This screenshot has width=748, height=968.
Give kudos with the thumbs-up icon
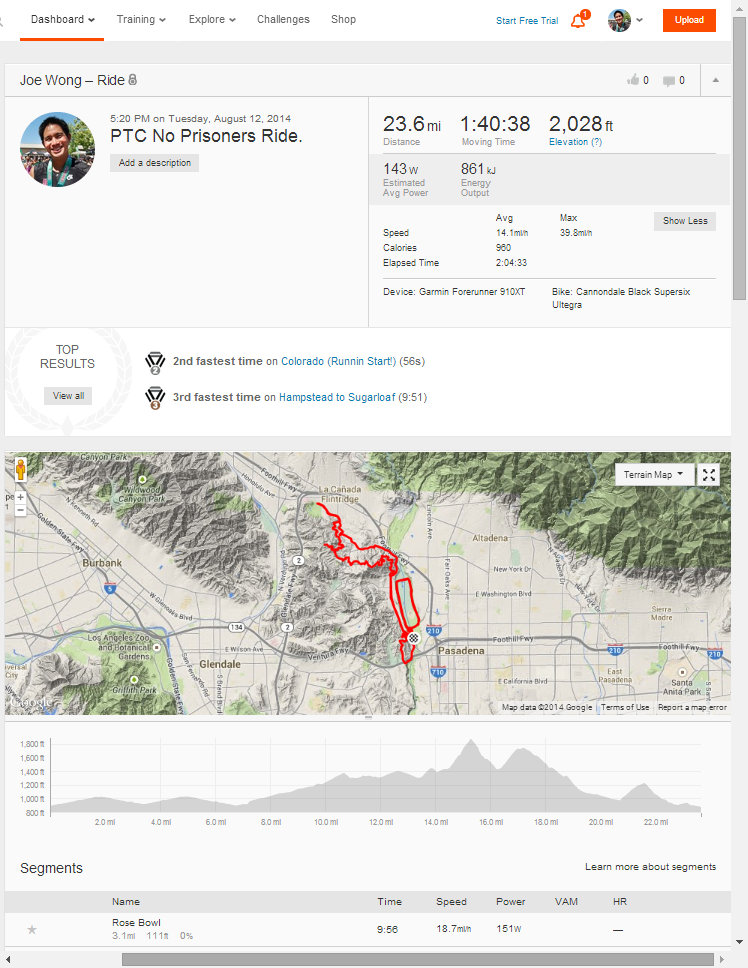633,80
